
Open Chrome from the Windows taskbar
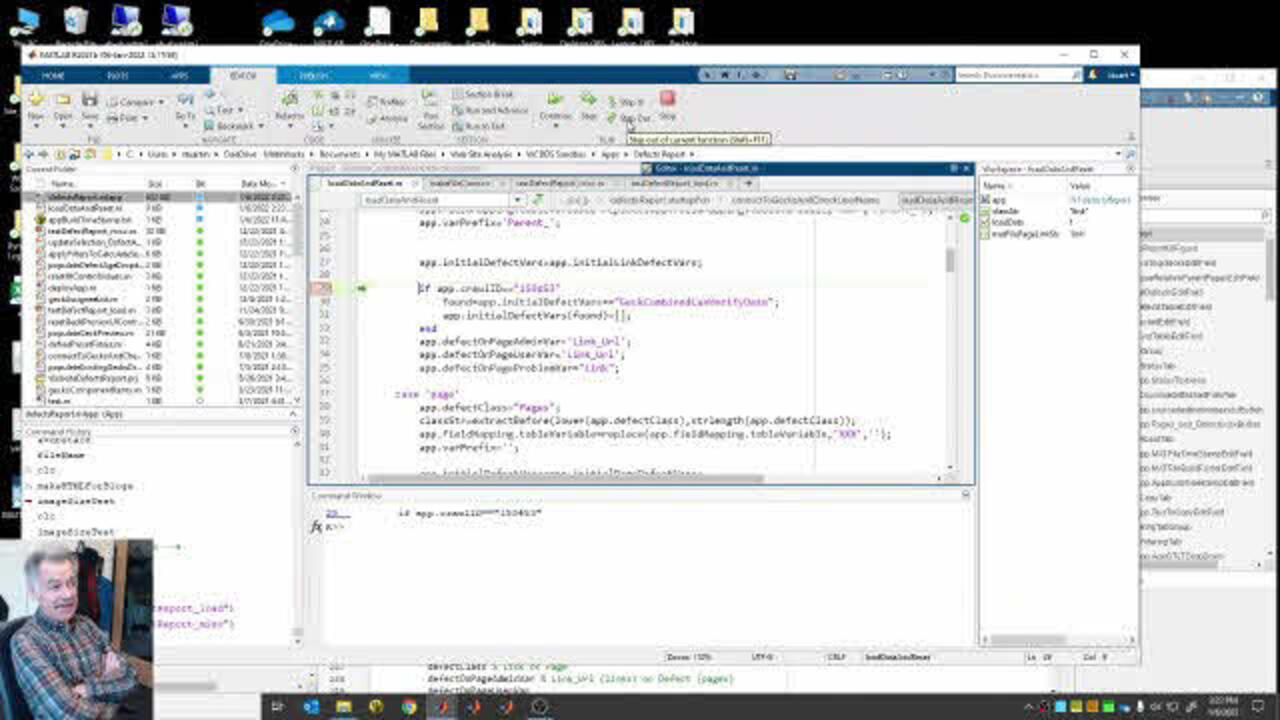pos(408,707)
